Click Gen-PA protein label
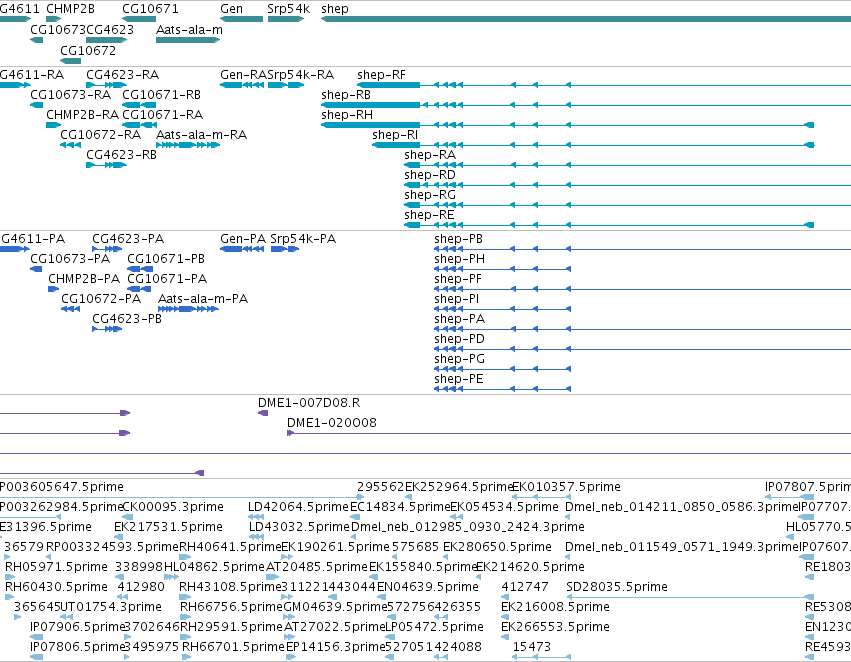The image size is (851, 662). pos(243,239)
